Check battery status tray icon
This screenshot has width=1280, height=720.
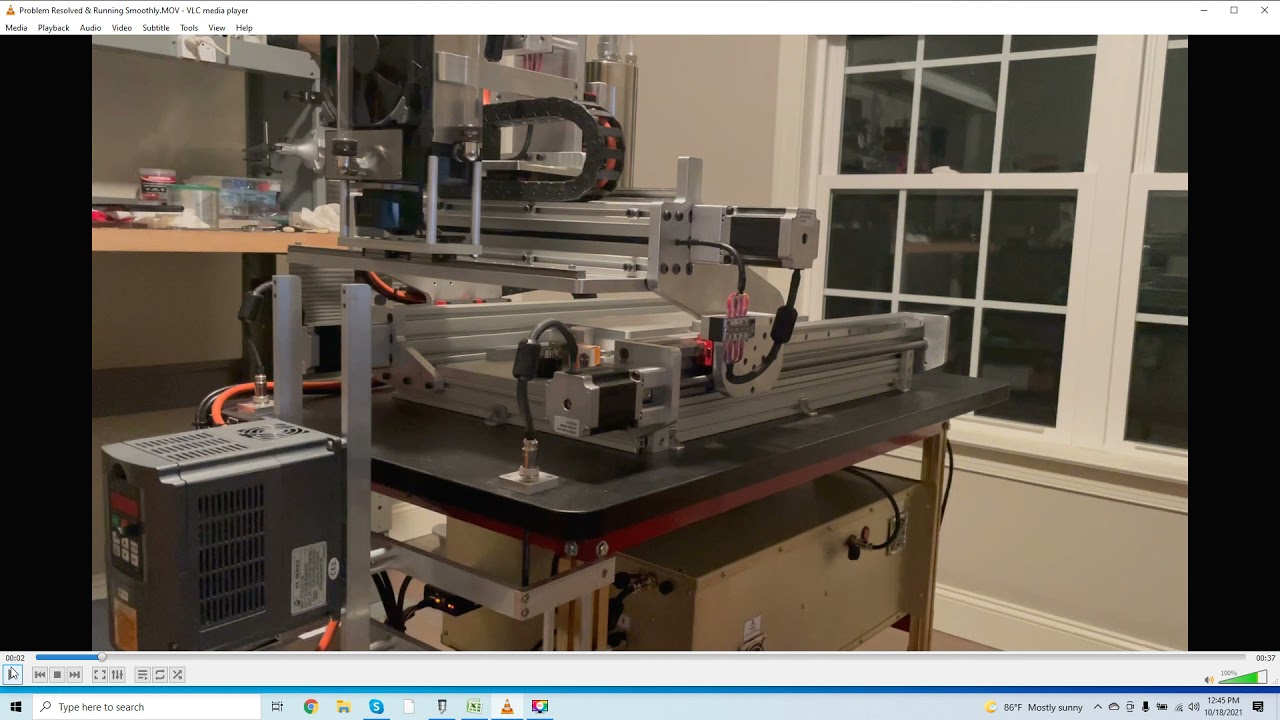pos(1162,707)
